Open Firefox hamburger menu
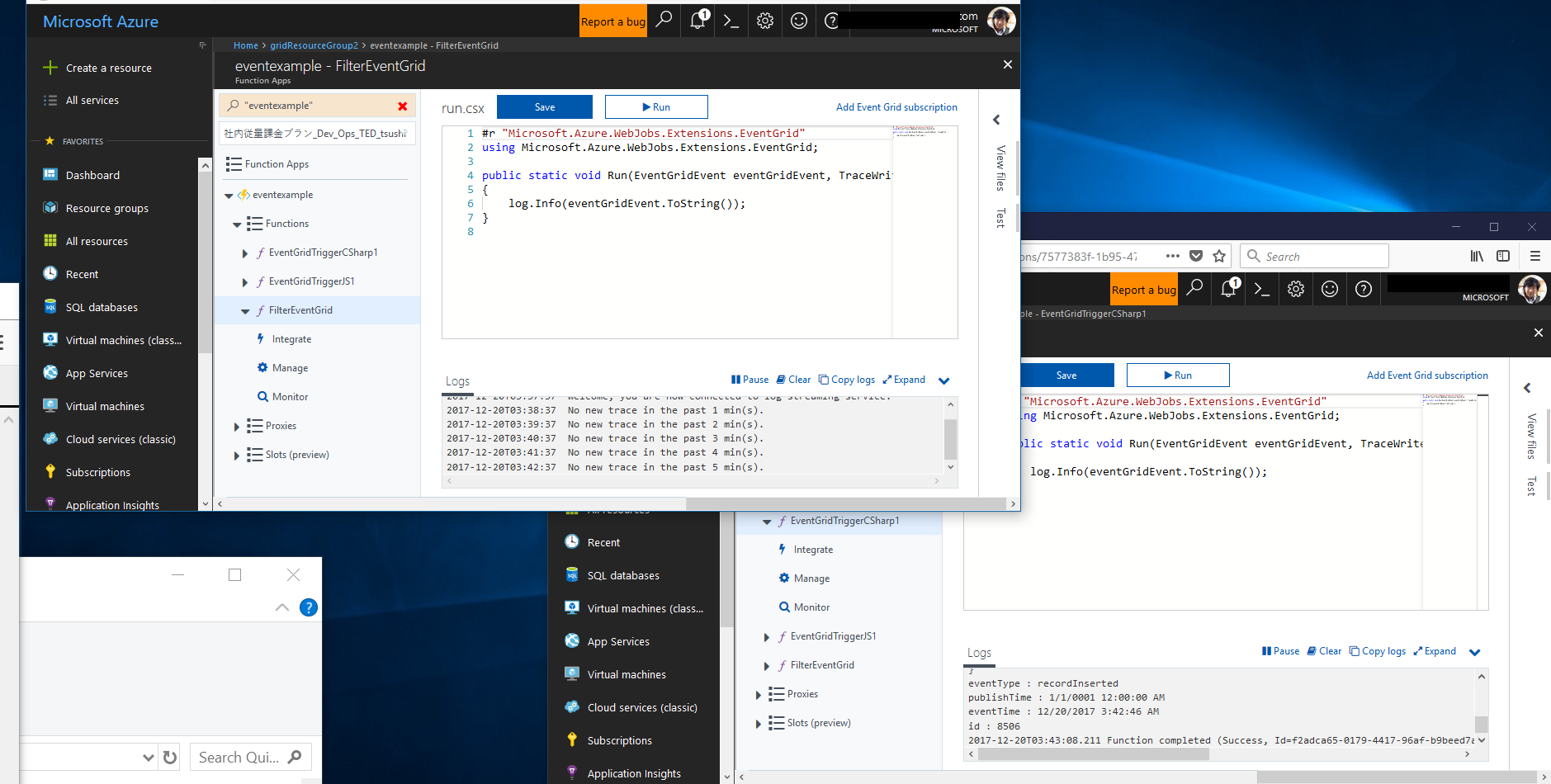This screenshot has height=784, width=1551. [x=1535, y=256]
